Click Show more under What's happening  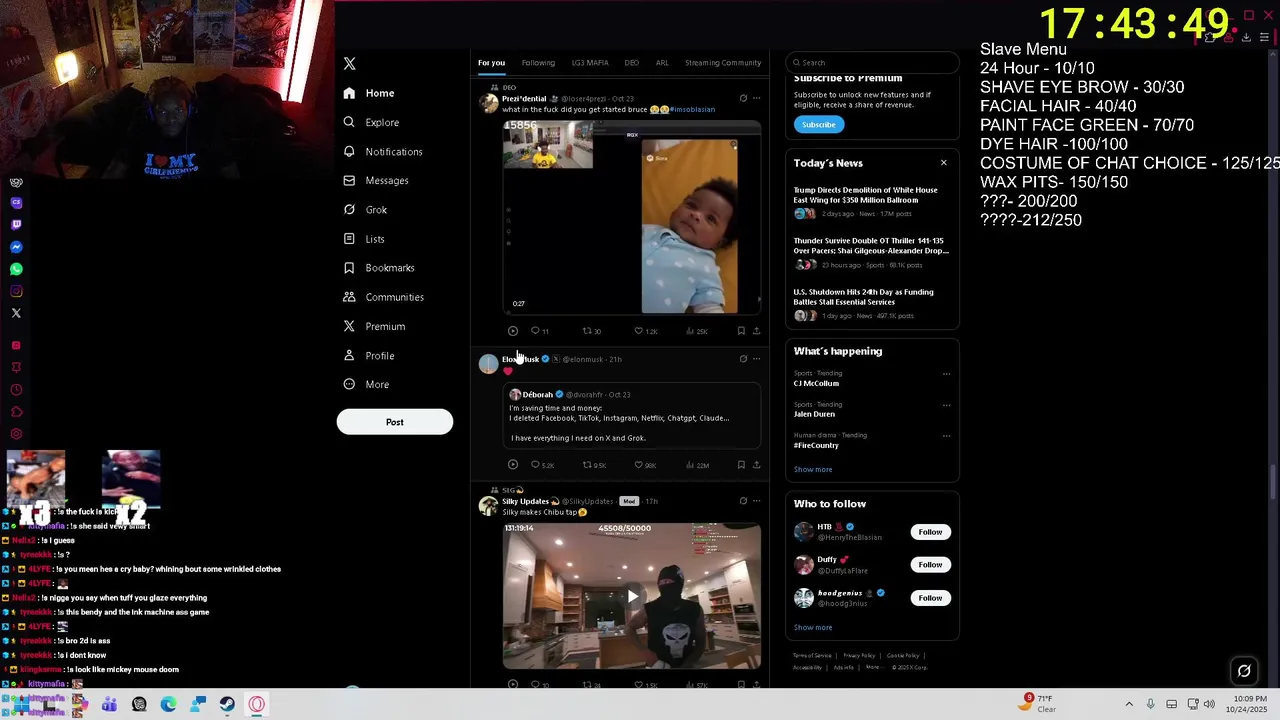813,470
